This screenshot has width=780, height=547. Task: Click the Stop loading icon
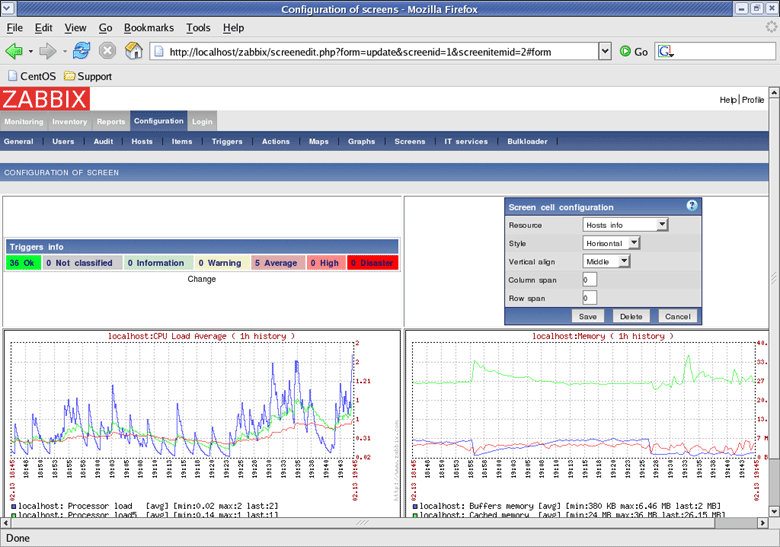click(x=107, y=51)
